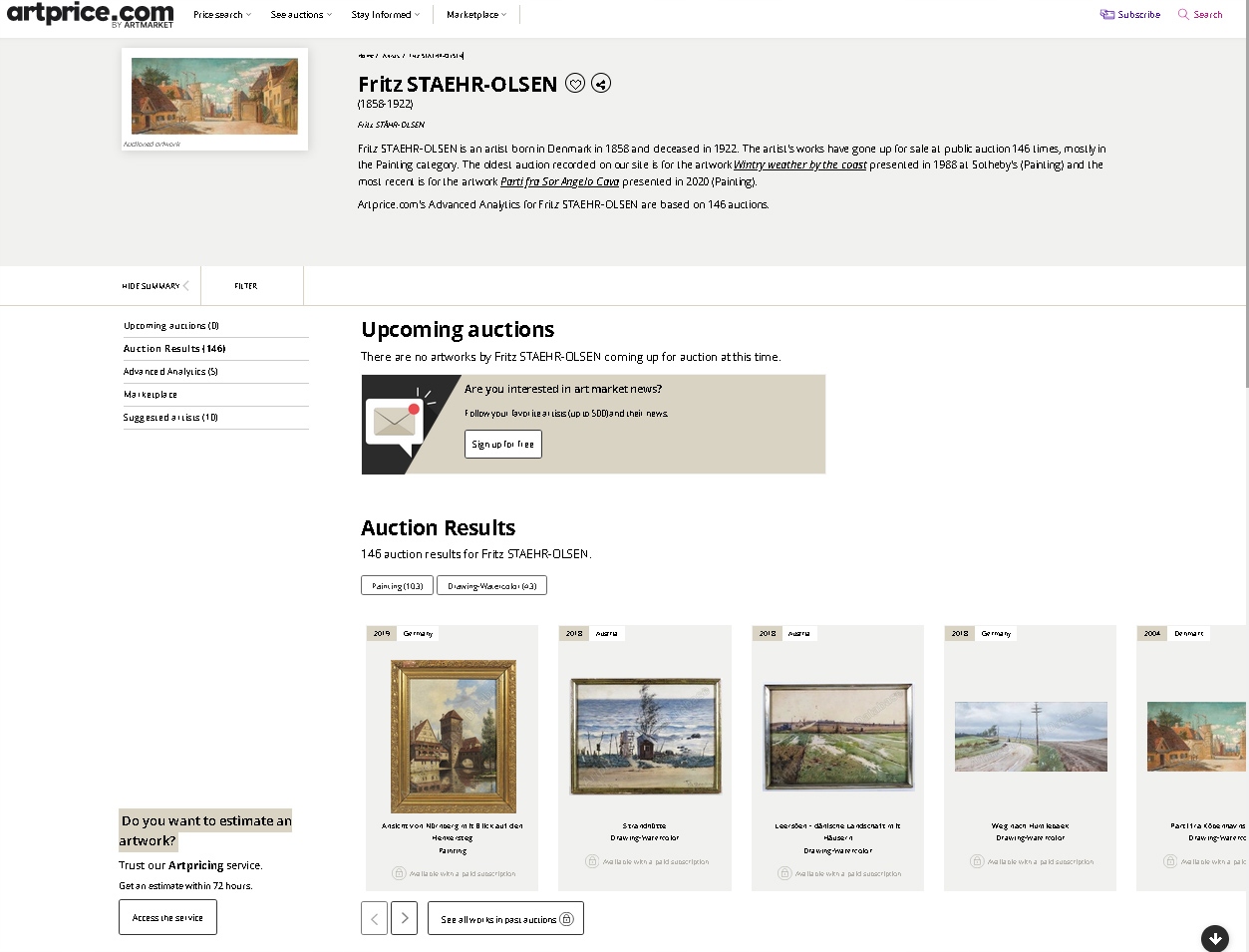
Task: Collapse the summary with Hide Summary
Action: [x=155, y=286]
